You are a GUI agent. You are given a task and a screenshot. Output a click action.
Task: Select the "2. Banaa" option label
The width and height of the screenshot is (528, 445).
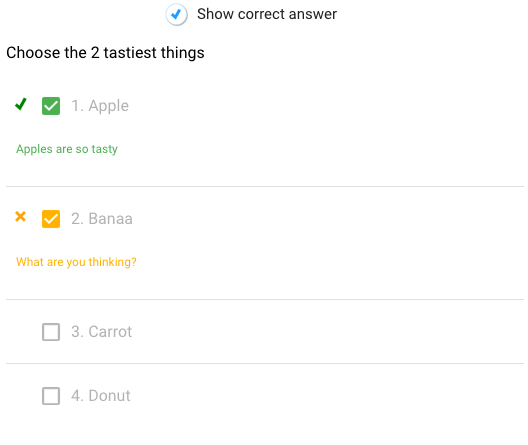[x=102, y=219]
